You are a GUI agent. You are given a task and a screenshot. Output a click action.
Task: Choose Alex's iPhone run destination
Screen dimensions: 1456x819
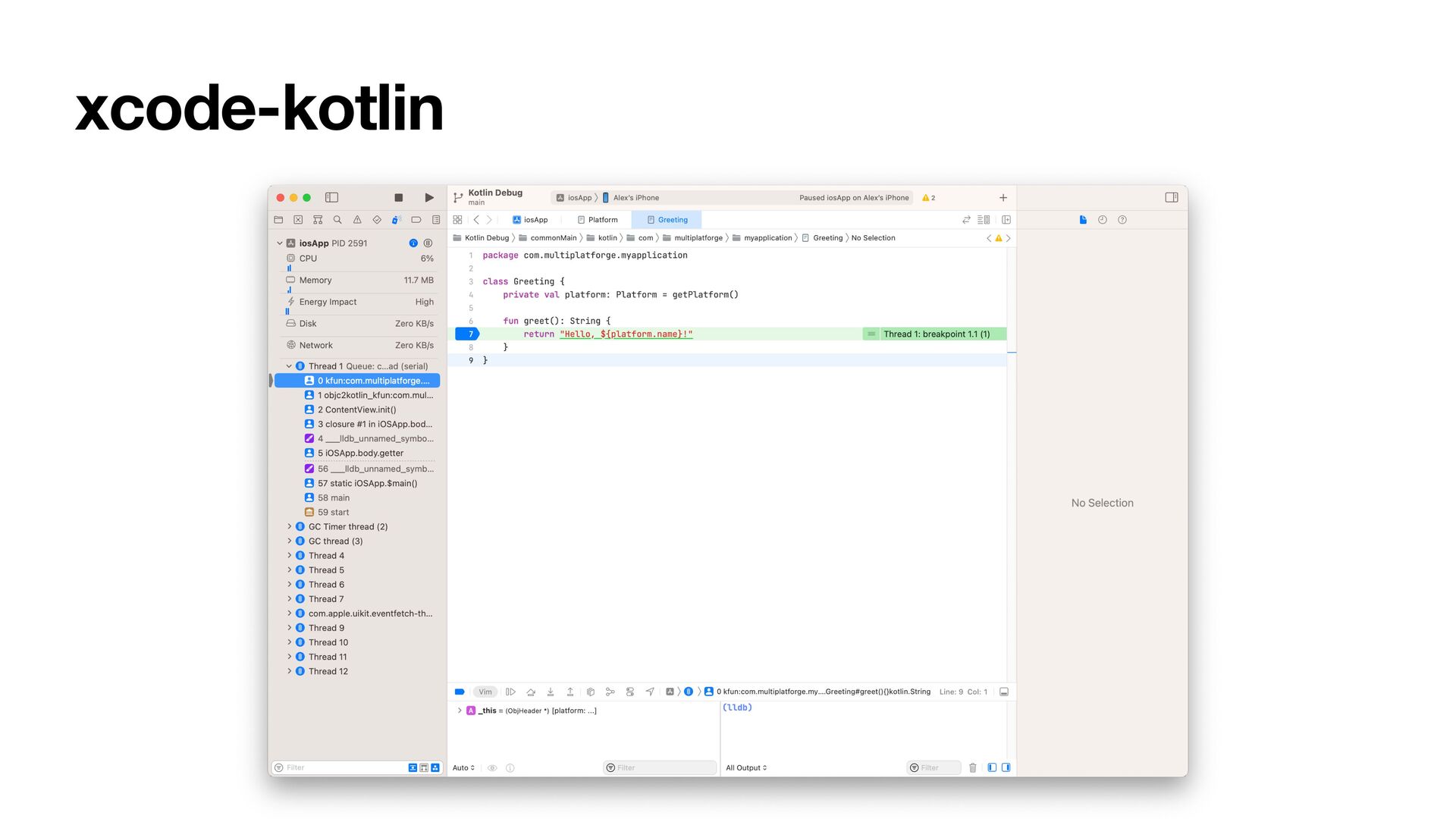(x=631, y=198)
